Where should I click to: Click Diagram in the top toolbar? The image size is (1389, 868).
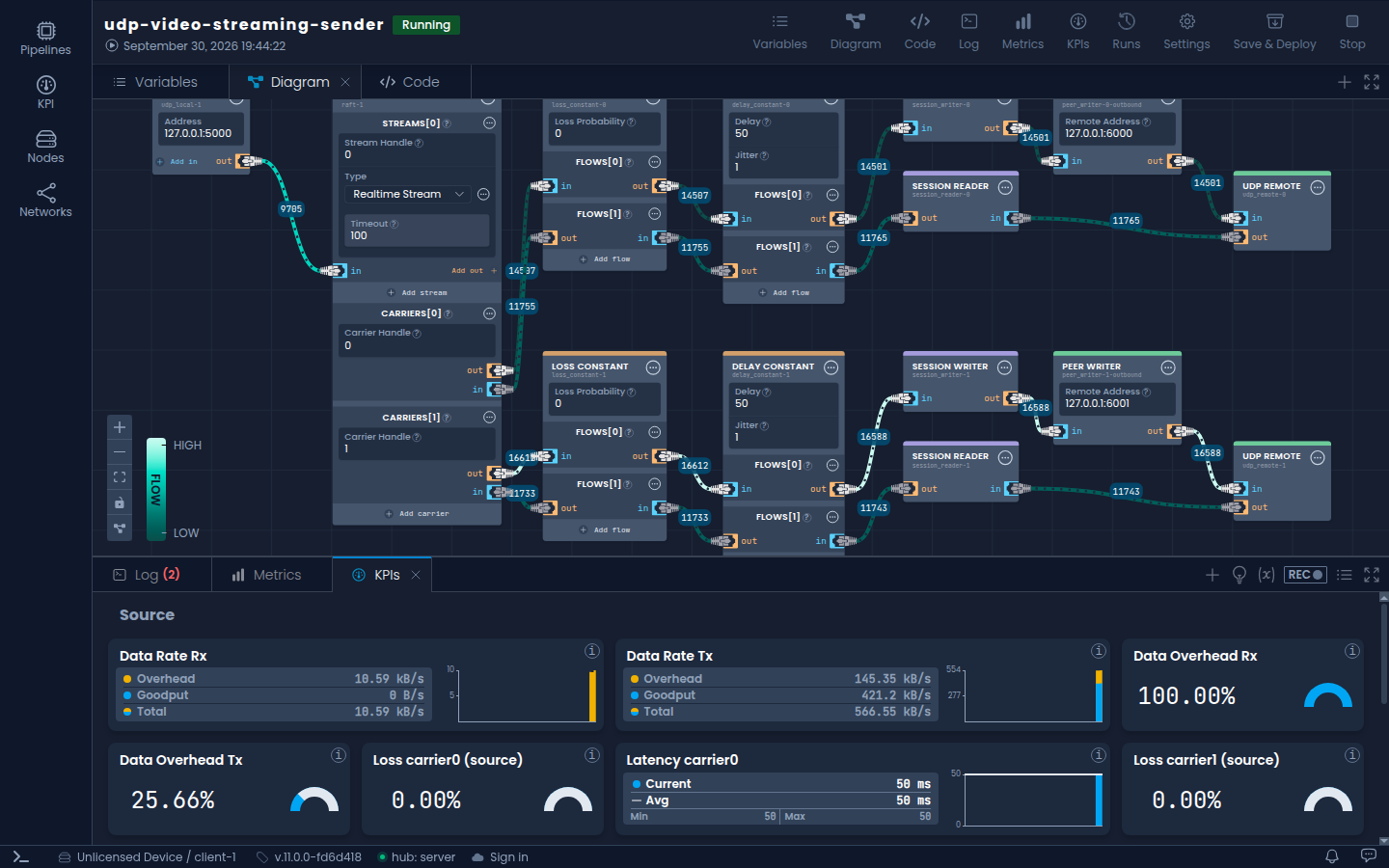pos(856,32)
